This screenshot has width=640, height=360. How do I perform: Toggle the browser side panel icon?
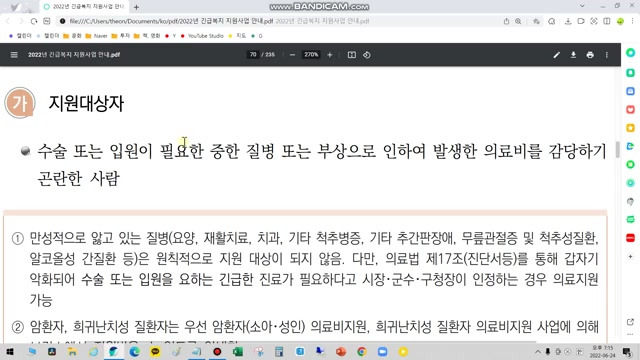coord(607,21)
